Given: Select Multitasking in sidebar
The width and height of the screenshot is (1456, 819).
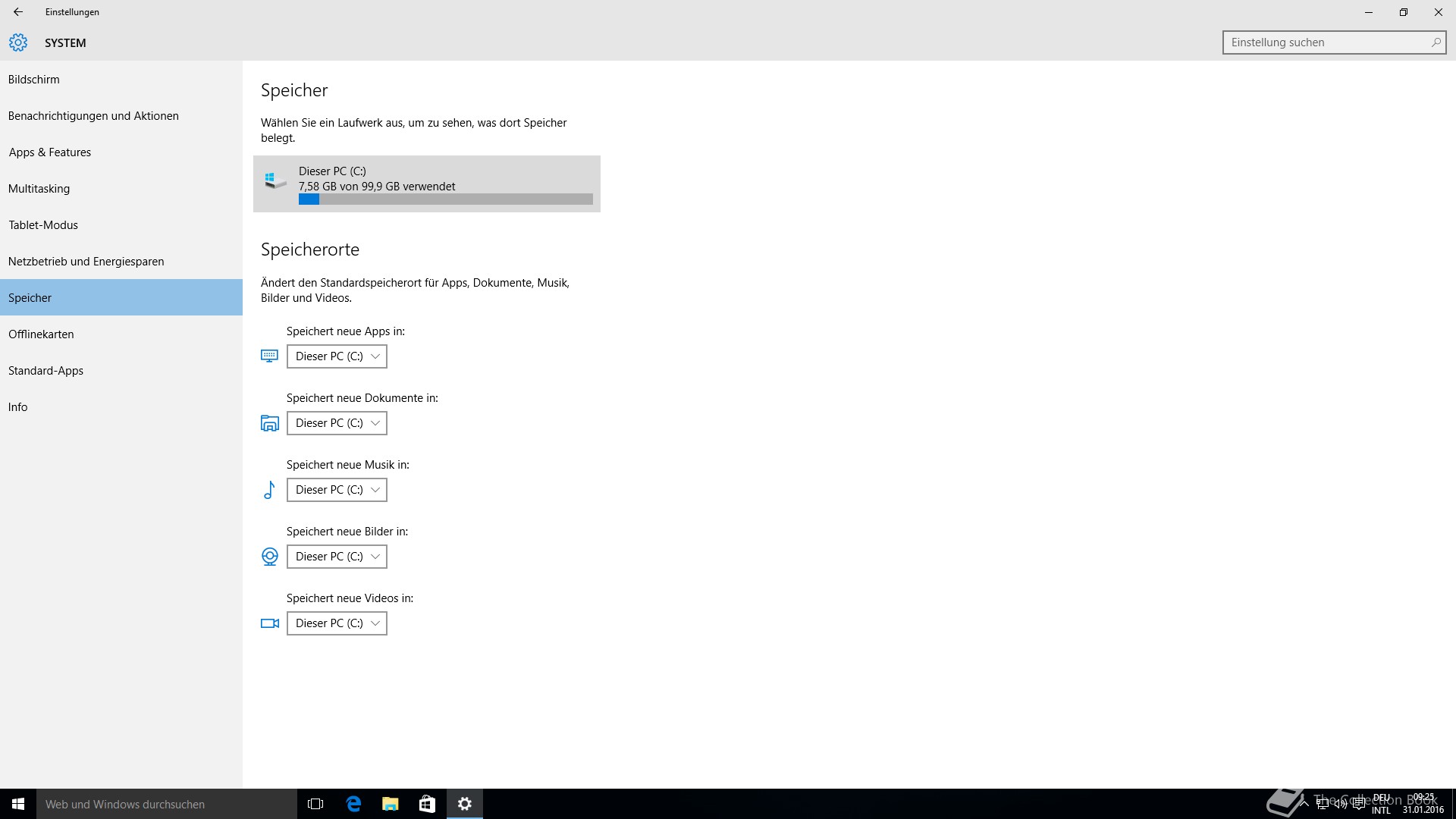Looking at the screenshot, I should (x=121, y=188).
